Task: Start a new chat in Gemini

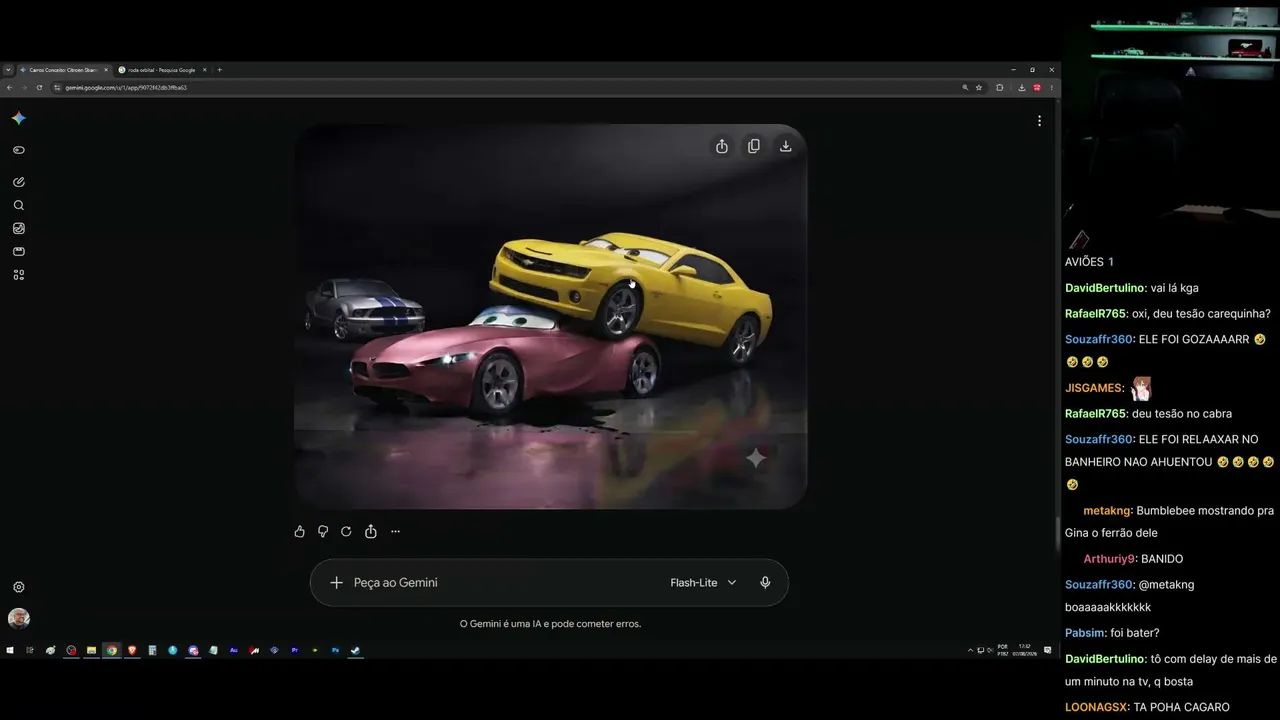Action: coord(18,182)
